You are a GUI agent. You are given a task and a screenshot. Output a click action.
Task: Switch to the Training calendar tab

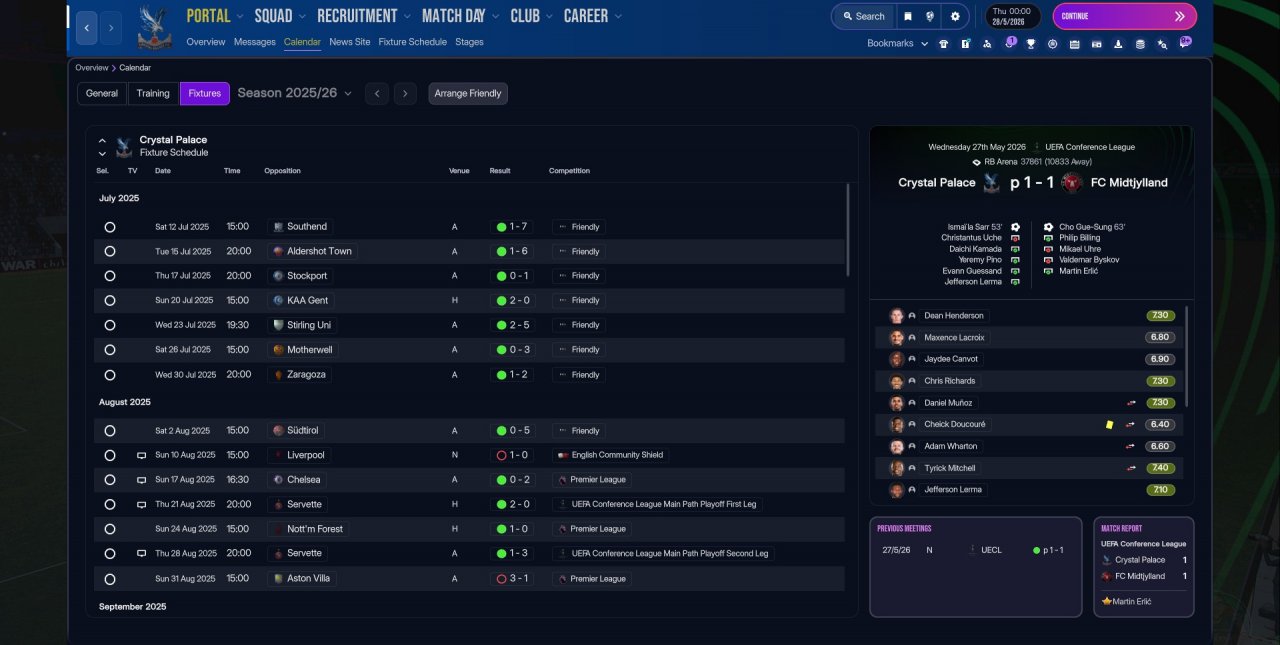pos(153,94)
